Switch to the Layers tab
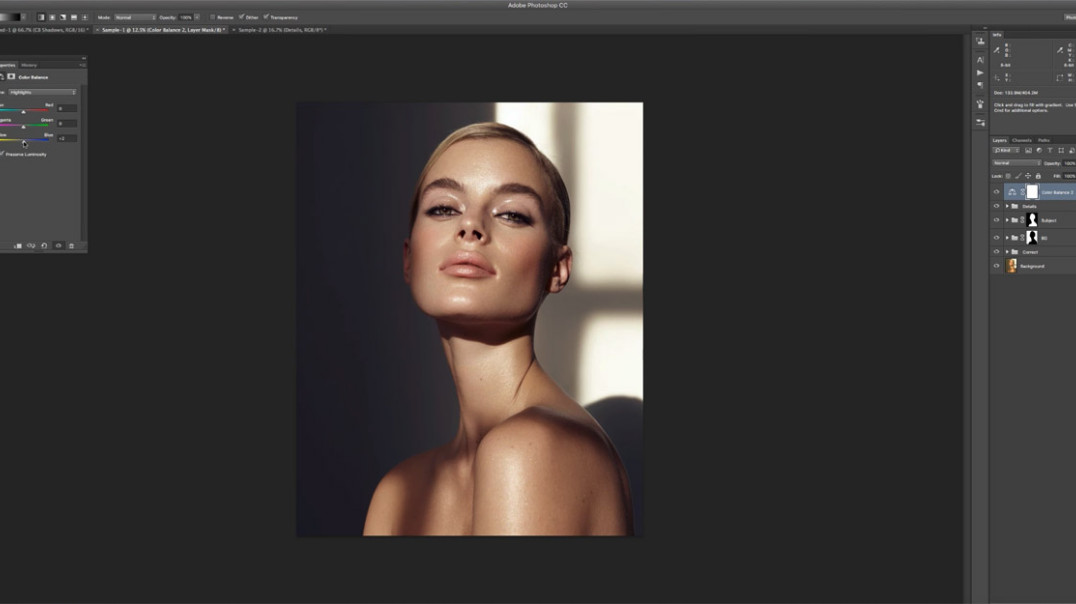This screenshot has height=604, width=1076. click(x=999, y=140)
